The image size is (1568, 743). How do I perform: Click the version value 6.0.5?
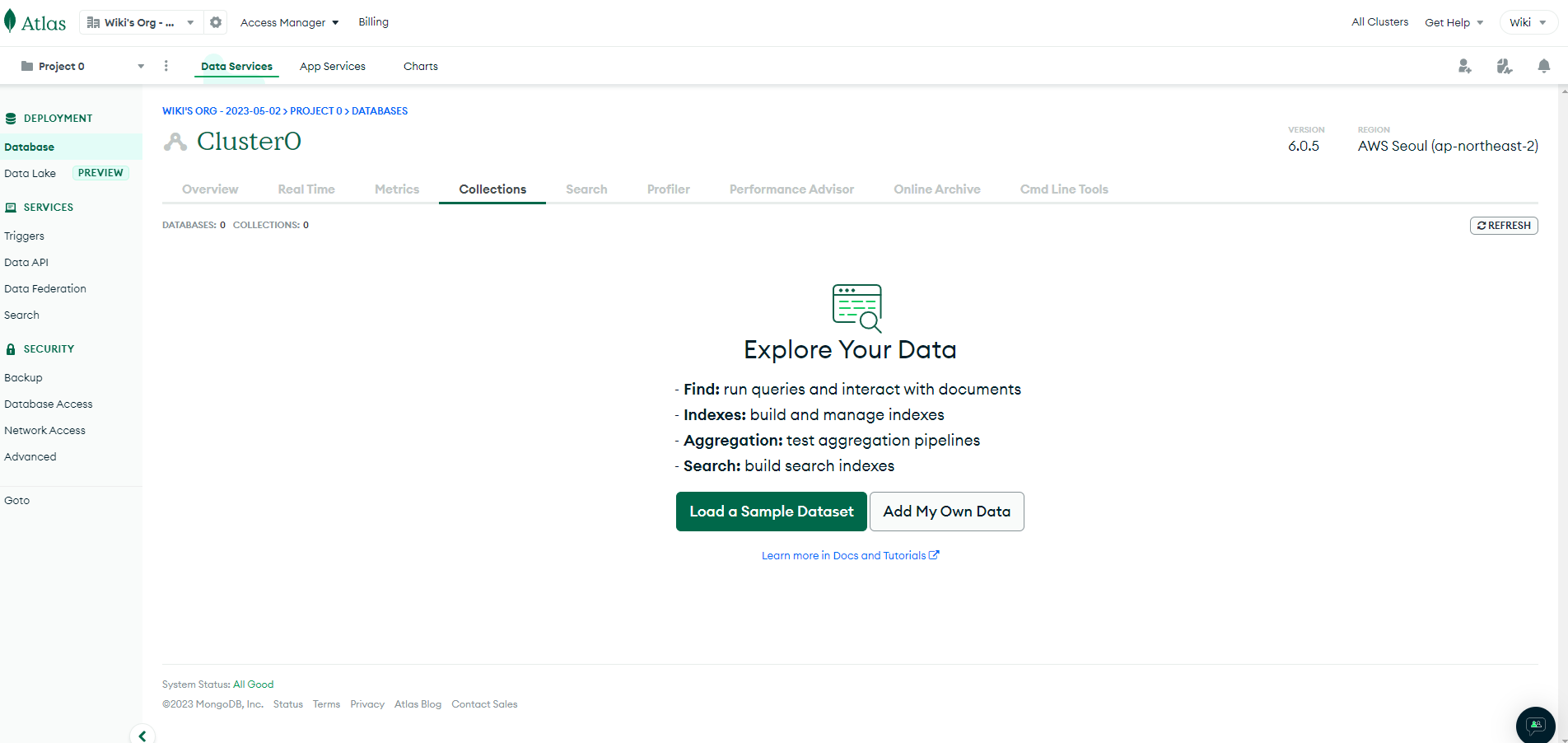(x=1304, y=146)
